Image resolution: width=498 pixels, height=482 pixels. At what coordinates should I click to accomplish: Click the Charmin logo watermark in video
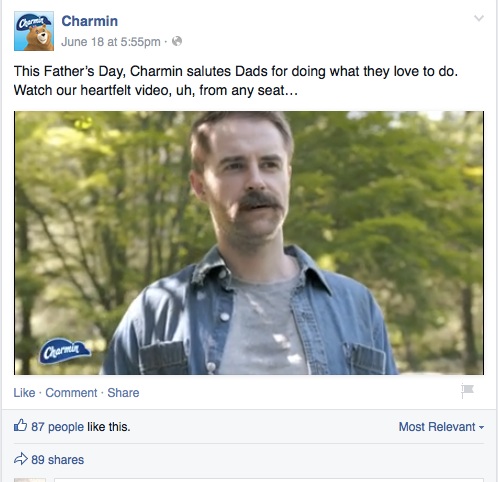(x=65, y=351)
